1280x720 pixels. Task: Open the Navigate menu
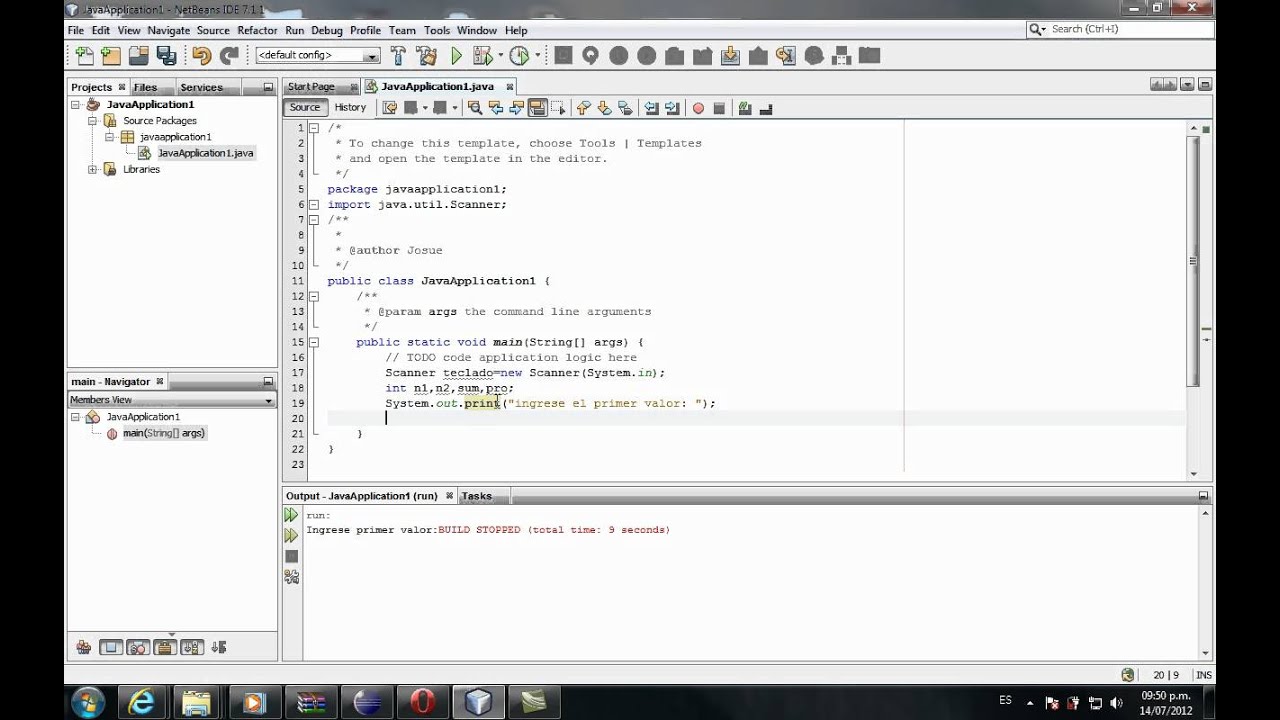pos(168,30)
